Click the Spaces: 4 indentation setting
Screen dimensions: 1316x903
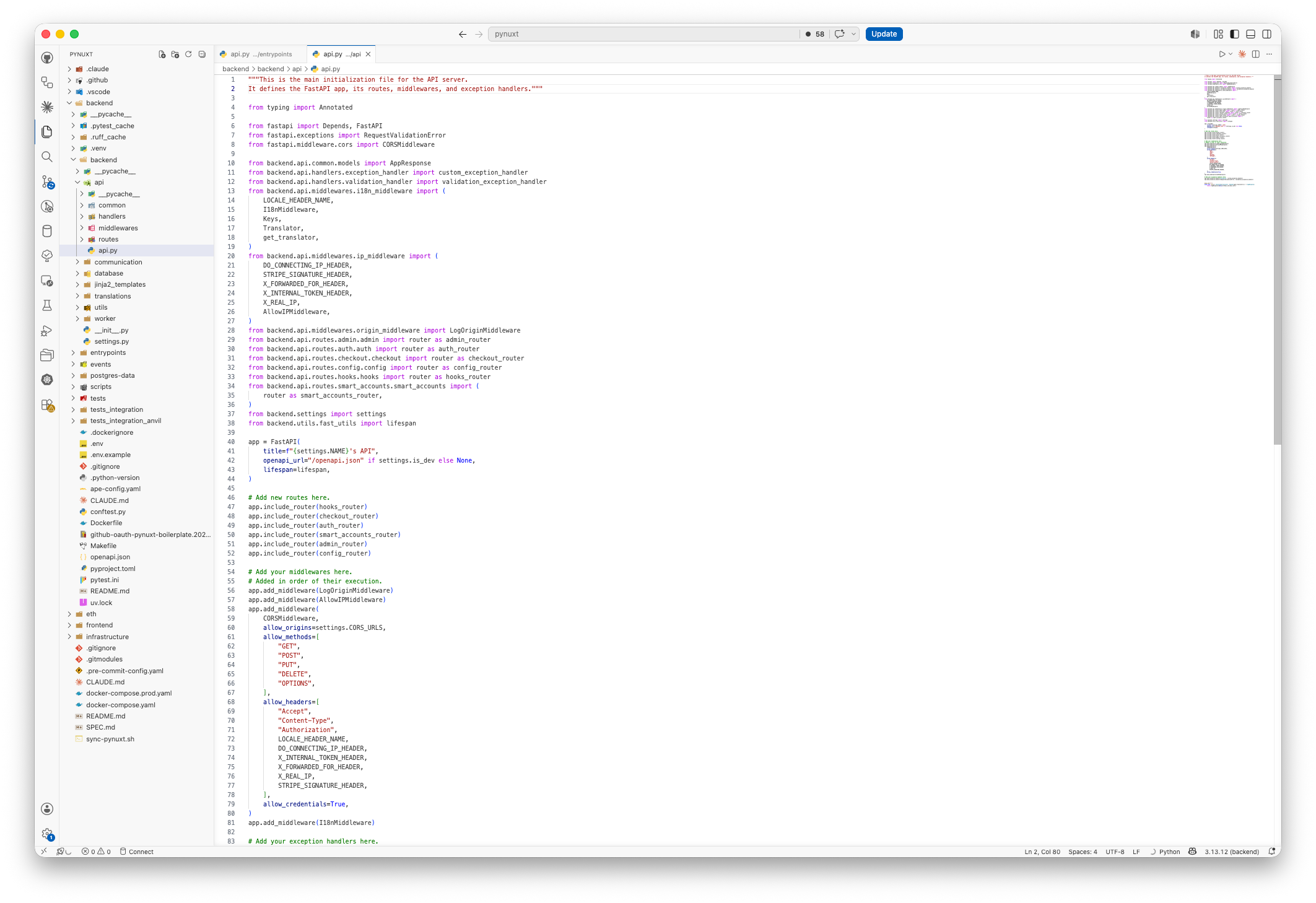point(1083,852)
